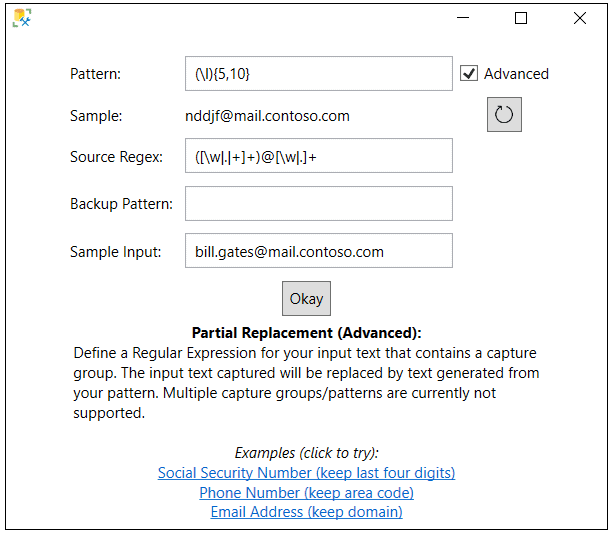
Task: Click the Source Regex label
Action: (116, 157)
